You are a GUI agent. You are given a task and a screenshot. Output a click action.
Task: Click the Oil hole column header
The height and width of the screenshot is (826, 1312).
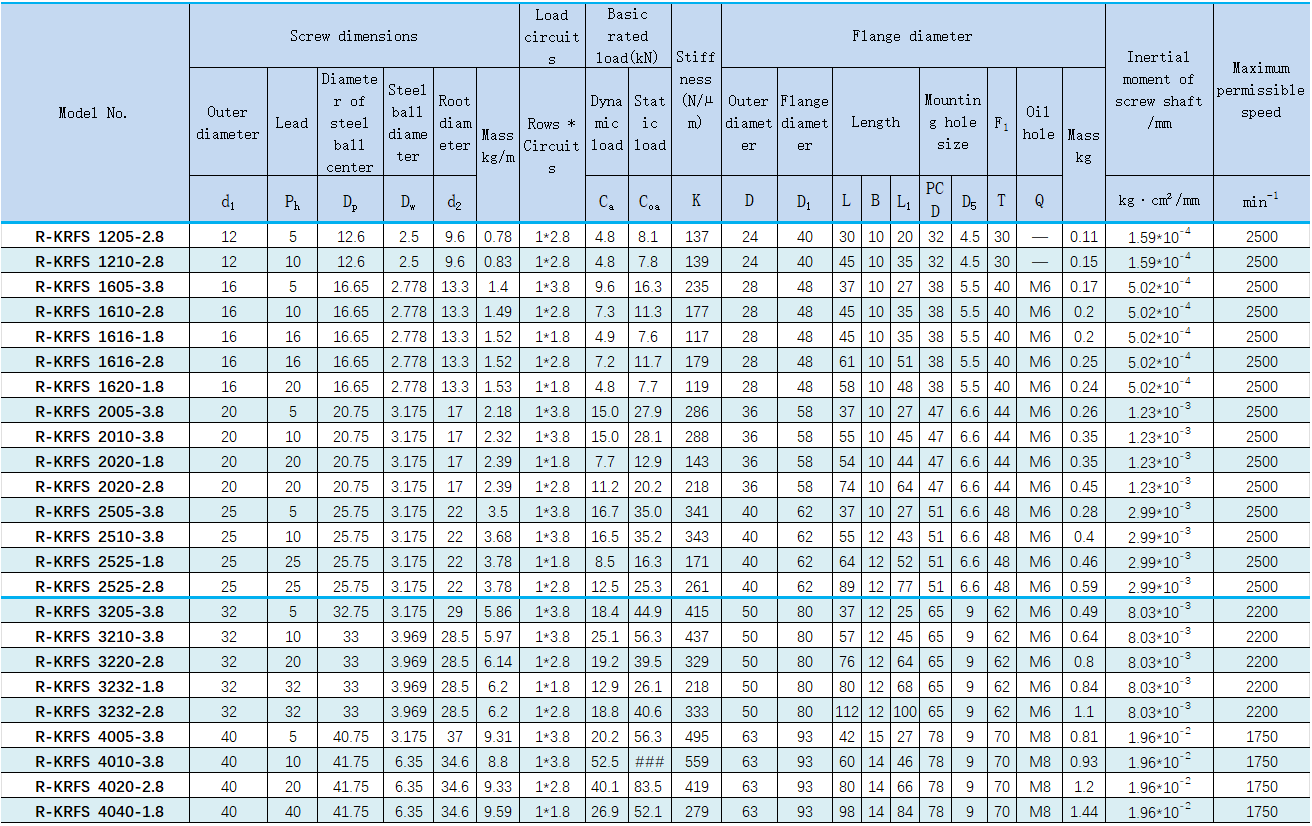pos(1039,123)
